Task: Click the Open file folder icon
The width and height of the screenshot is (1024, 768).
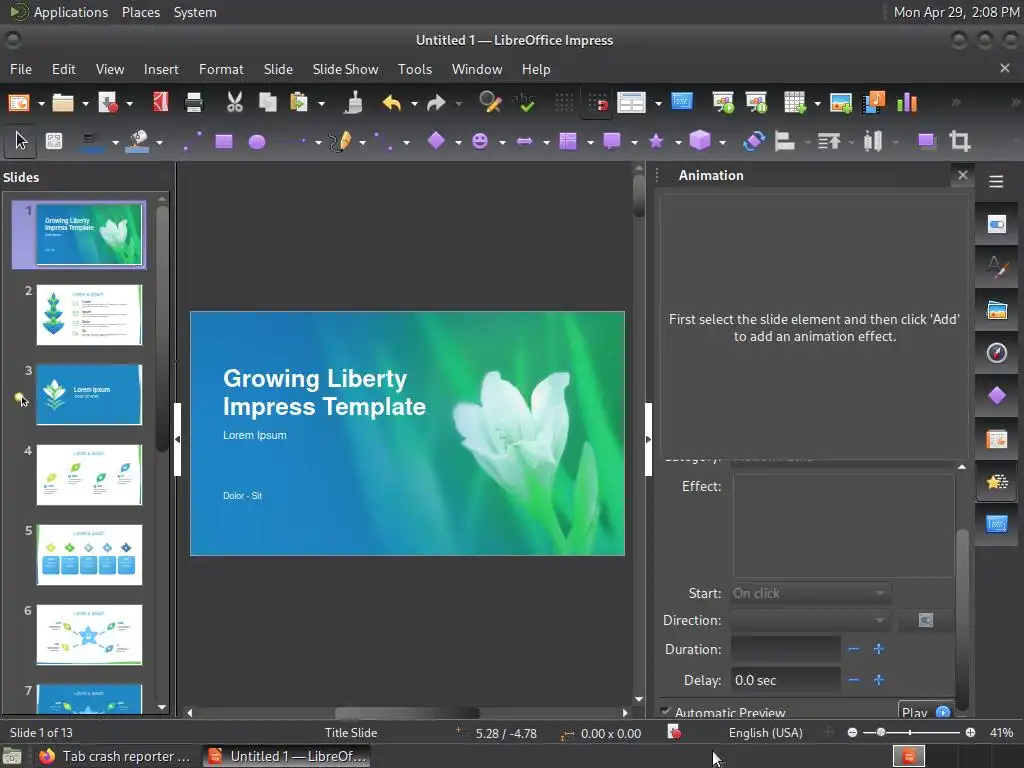Action: click(x=63, y=103)
